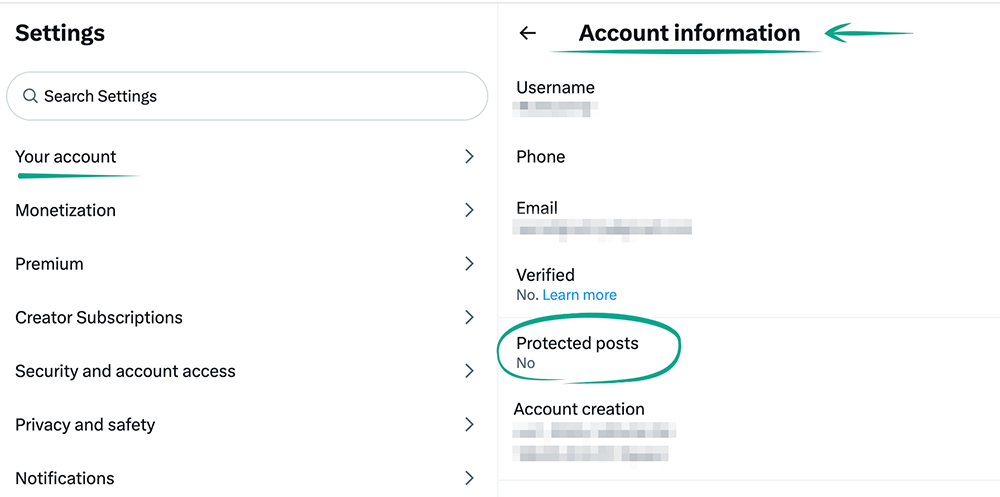This screenshot has height=497, width=1000.
Task: Open the Your account menu item
Action: (66, 157)
